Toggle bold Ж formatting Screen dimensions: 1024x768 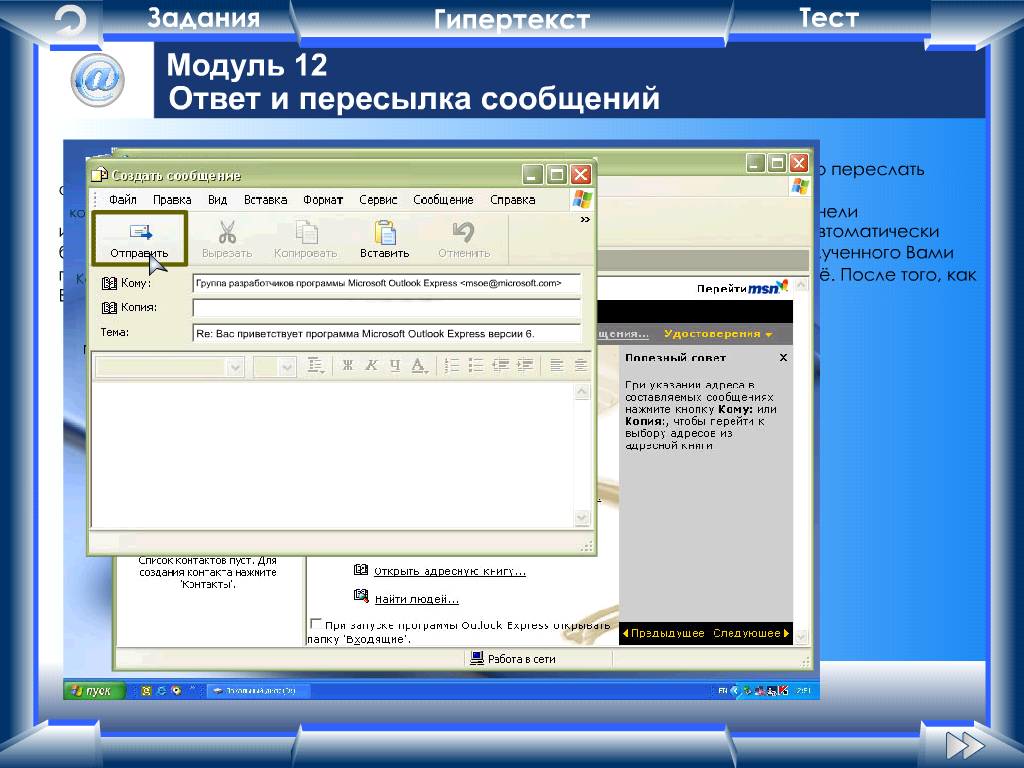tap(347, 366)
